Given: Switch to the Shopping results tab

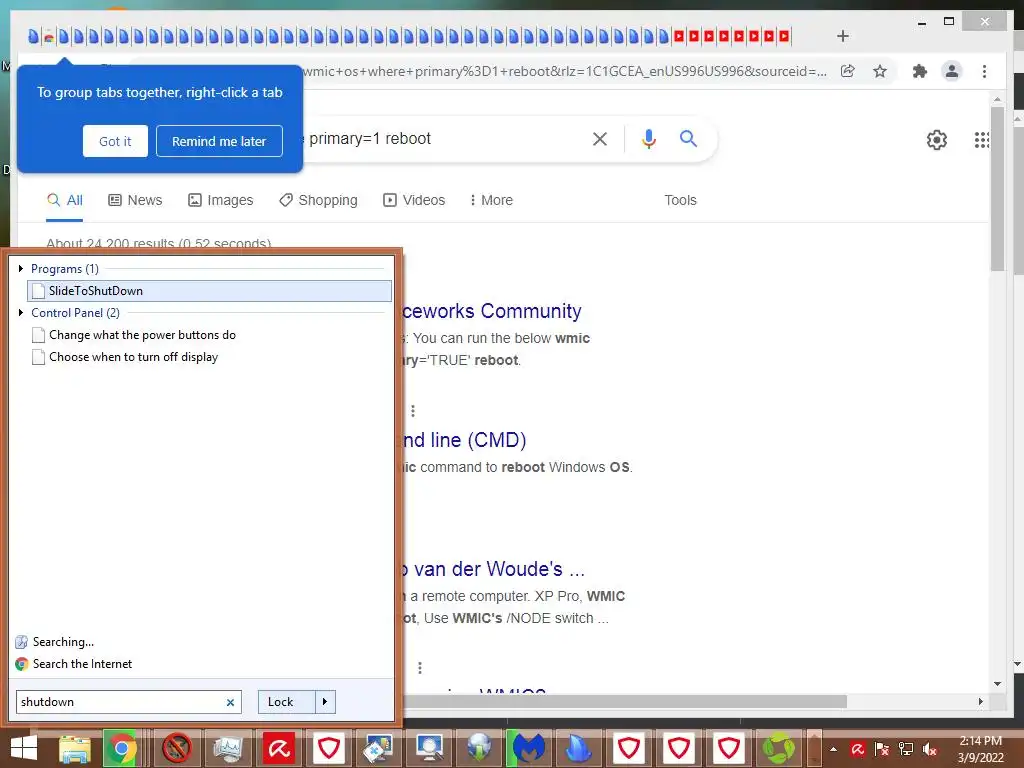Looking at the screenshot, I should tap(318, 200).
